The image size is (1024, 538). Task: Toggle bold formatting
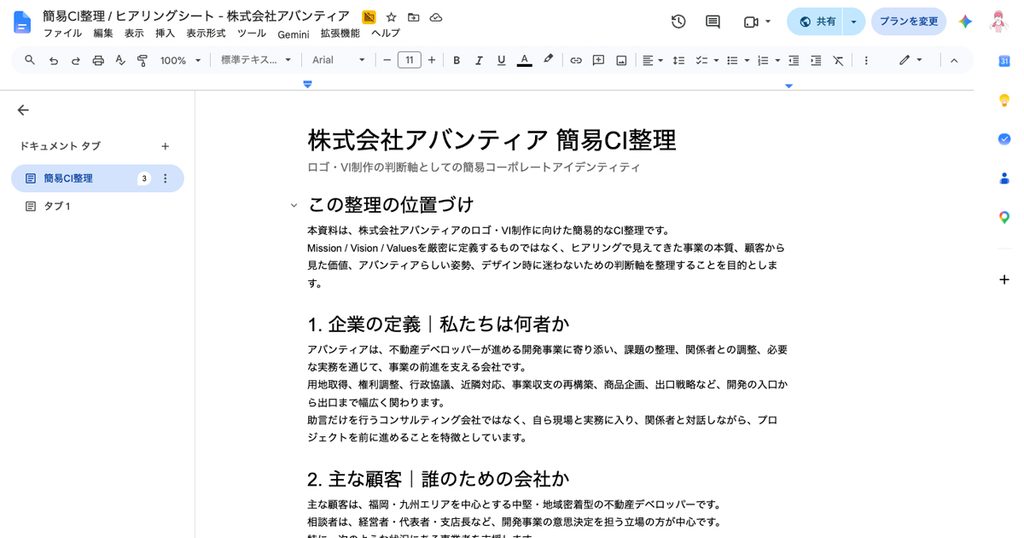[x=456, y=60]
